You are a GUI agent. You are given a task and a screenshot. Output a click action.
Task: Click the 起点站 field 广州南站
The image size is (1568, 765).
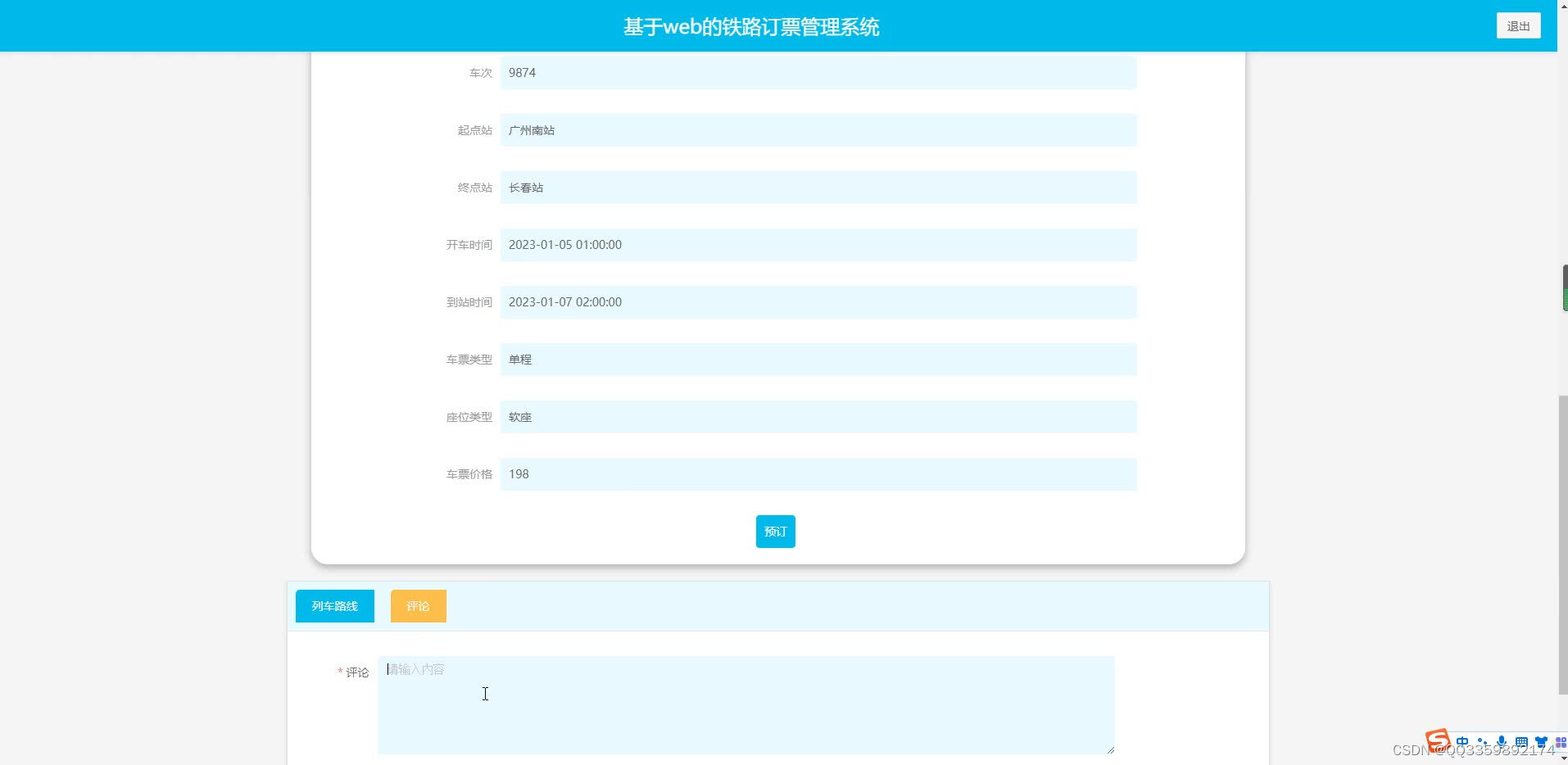click(x=818, y=130)
